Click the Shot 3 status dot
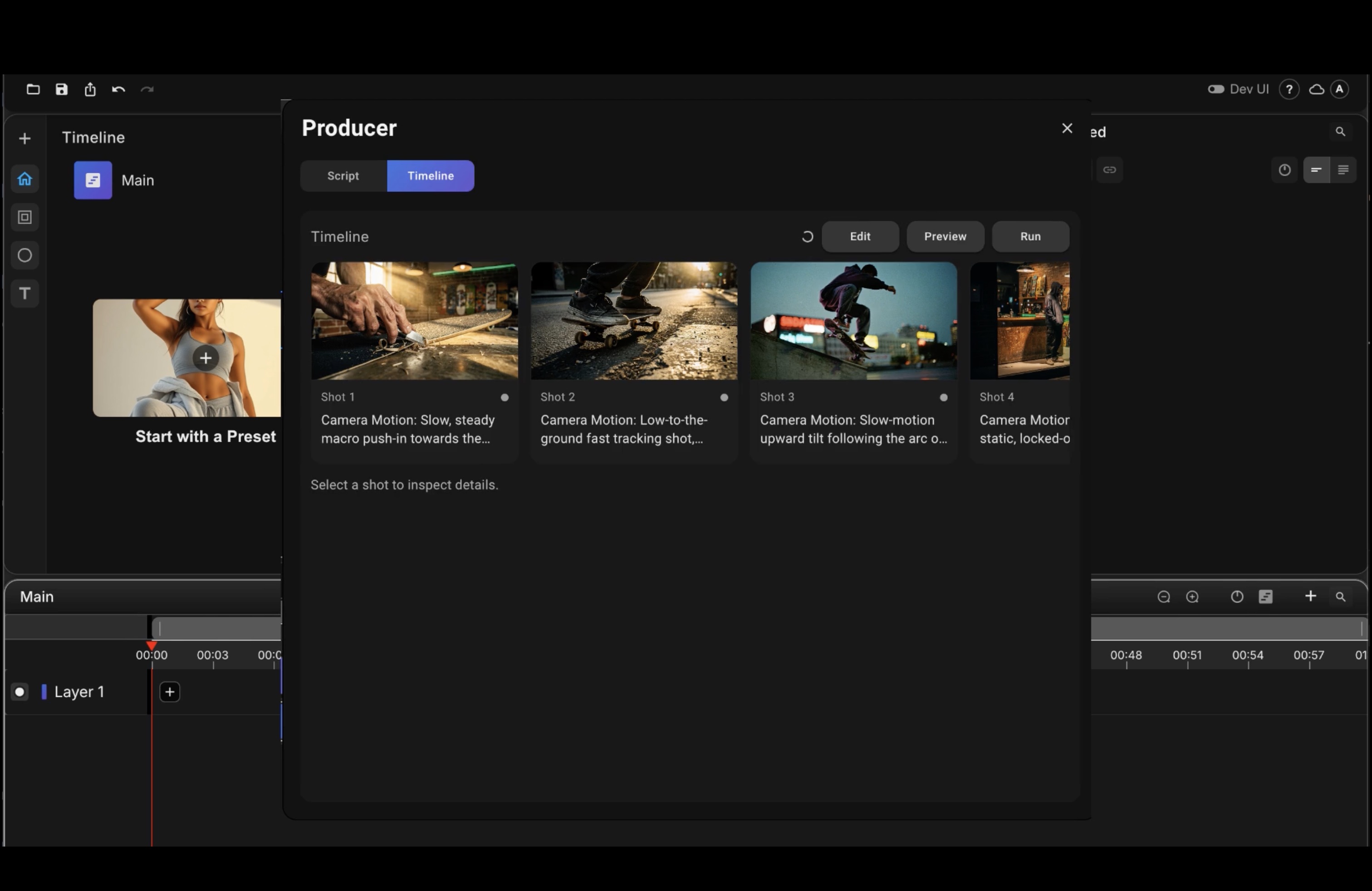The image size is (1372, 891). (x=944, y=398)
